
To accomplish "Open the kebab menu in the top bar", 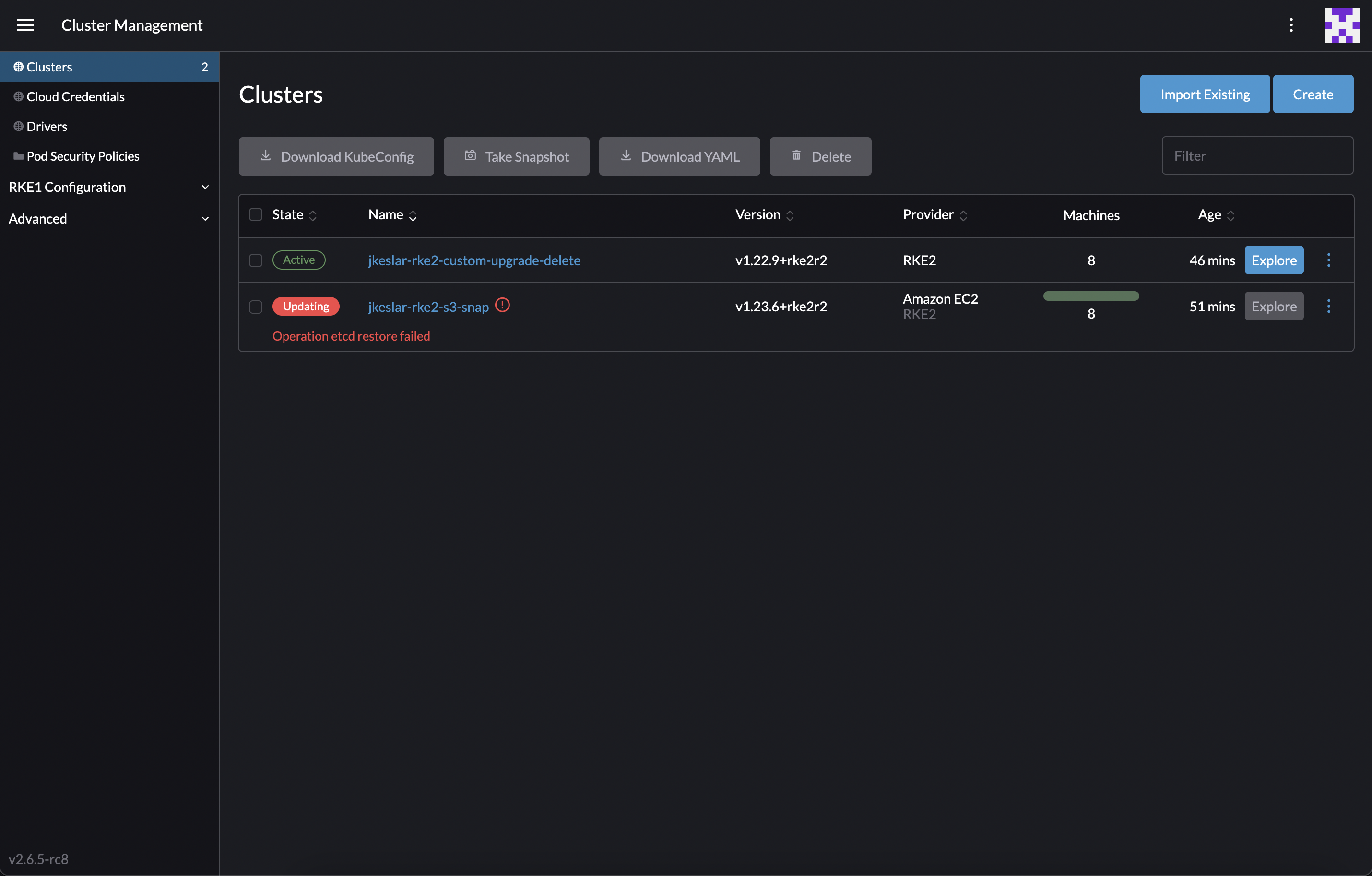I will (1291, 25).
